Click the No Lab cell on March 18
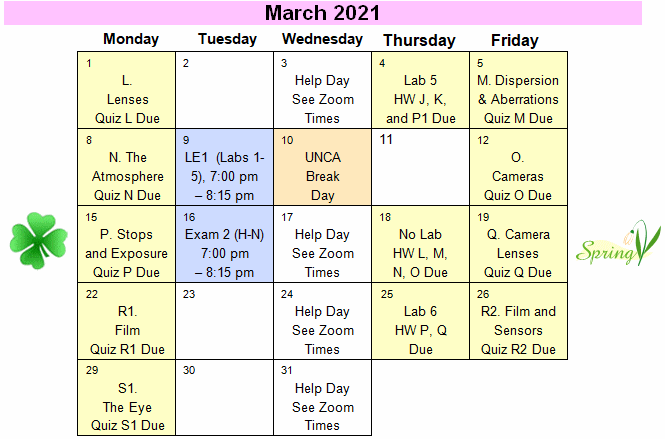 [x=420, y=244]
